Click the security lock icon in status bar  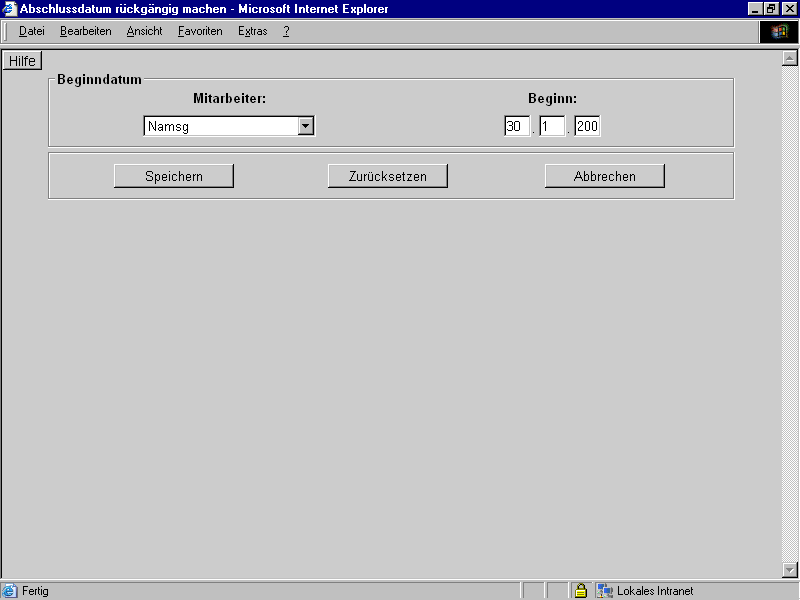(581, 590)
